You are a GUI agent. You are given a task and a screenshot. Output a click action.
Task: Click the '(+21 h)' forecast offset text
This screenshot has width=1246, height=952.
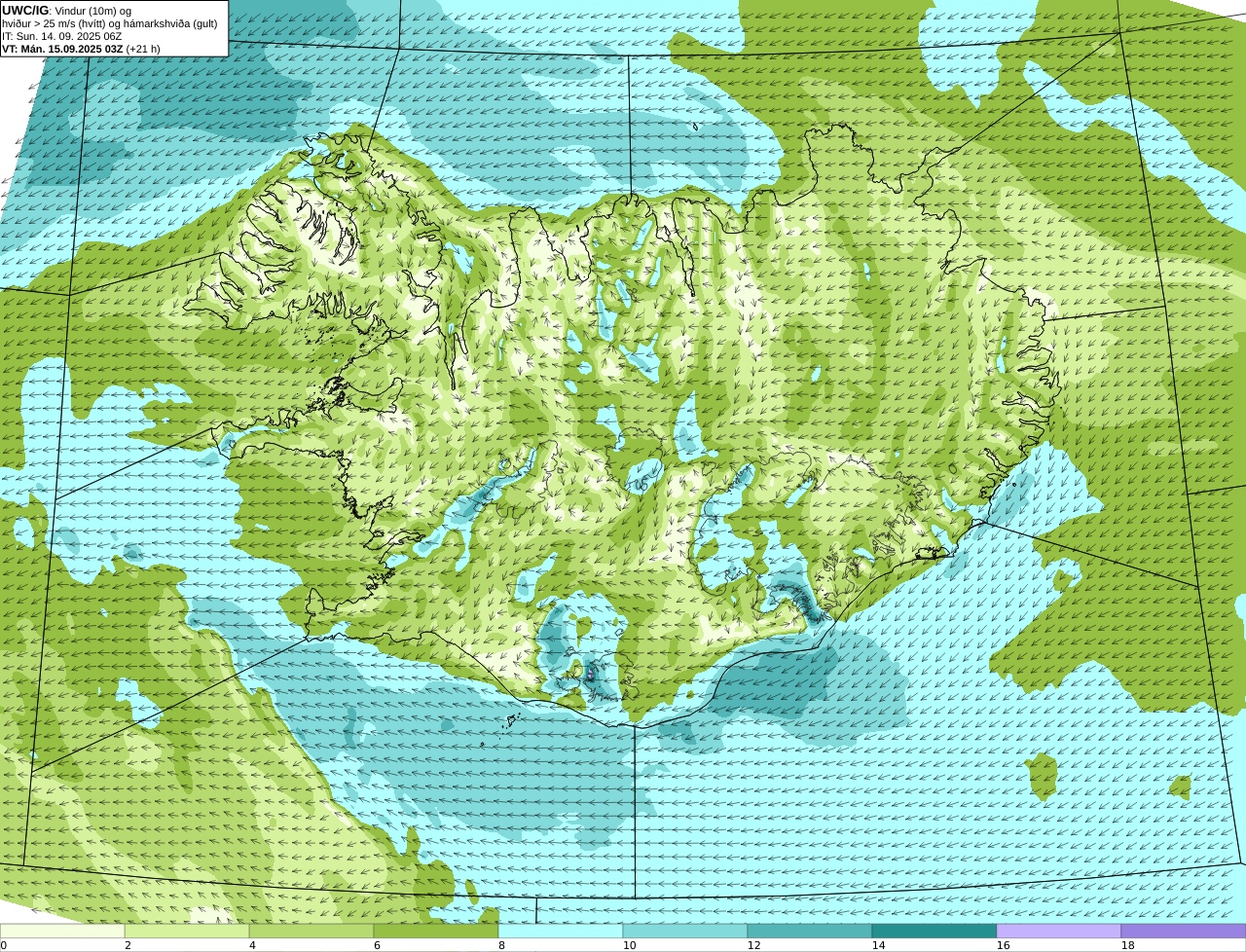pyautogui.click(x=143, y=49)
